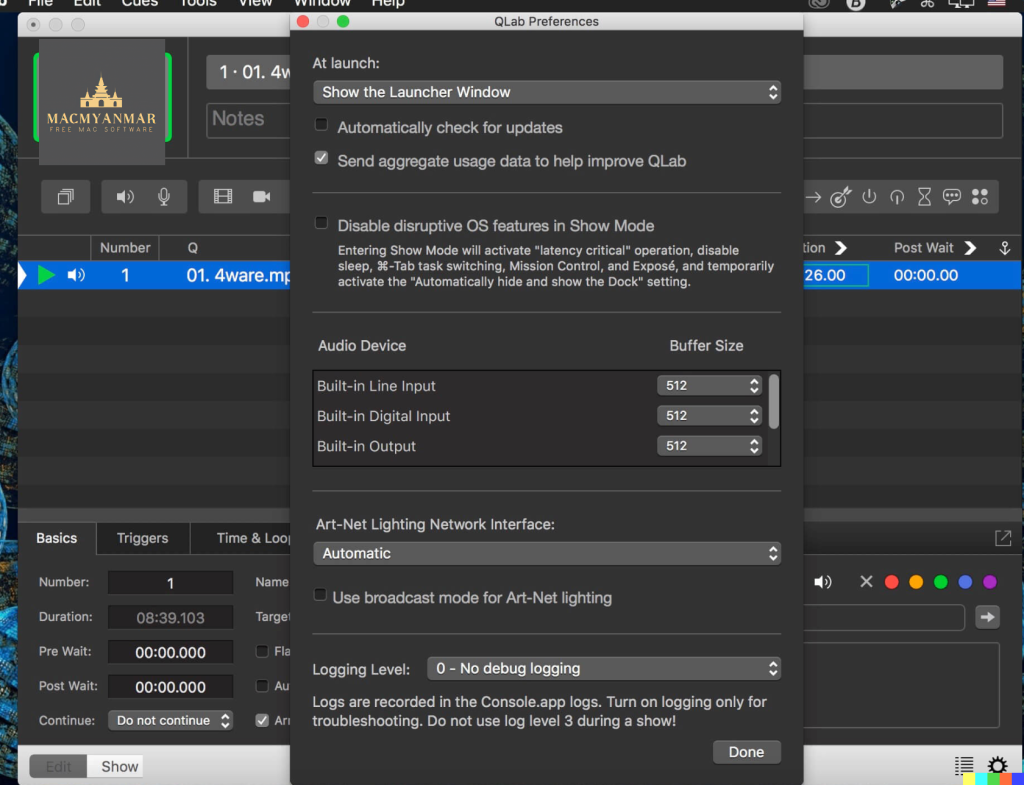The image size is (1024, 785).
Task: Enable Disable disruptive OS features checkbox
Action: pyautogui.click(x=321, y=223)
